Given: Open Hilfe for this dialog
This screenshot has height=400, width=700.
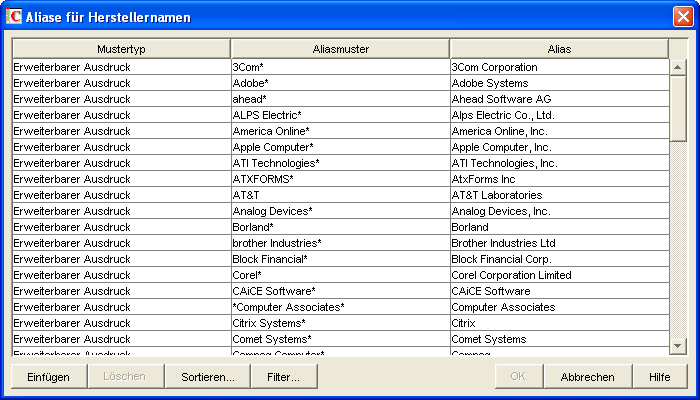Looking at the screenshot, I should [x=659, y=377].
